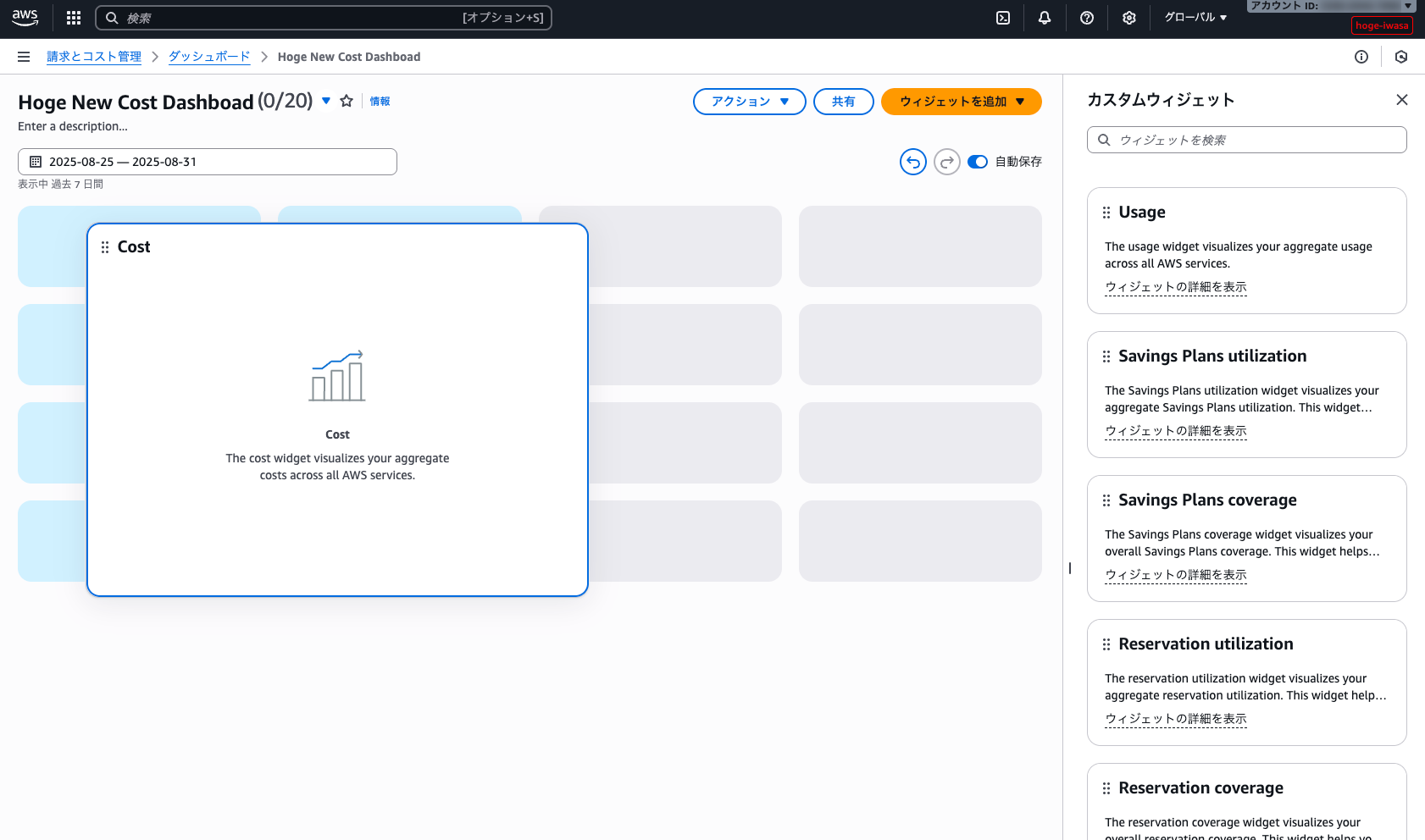Image resolution: width=1425 pixels, height=840 pixels.
Task: Select the Savings Plans utilization widget title
Action: (x=1212, y=356)
